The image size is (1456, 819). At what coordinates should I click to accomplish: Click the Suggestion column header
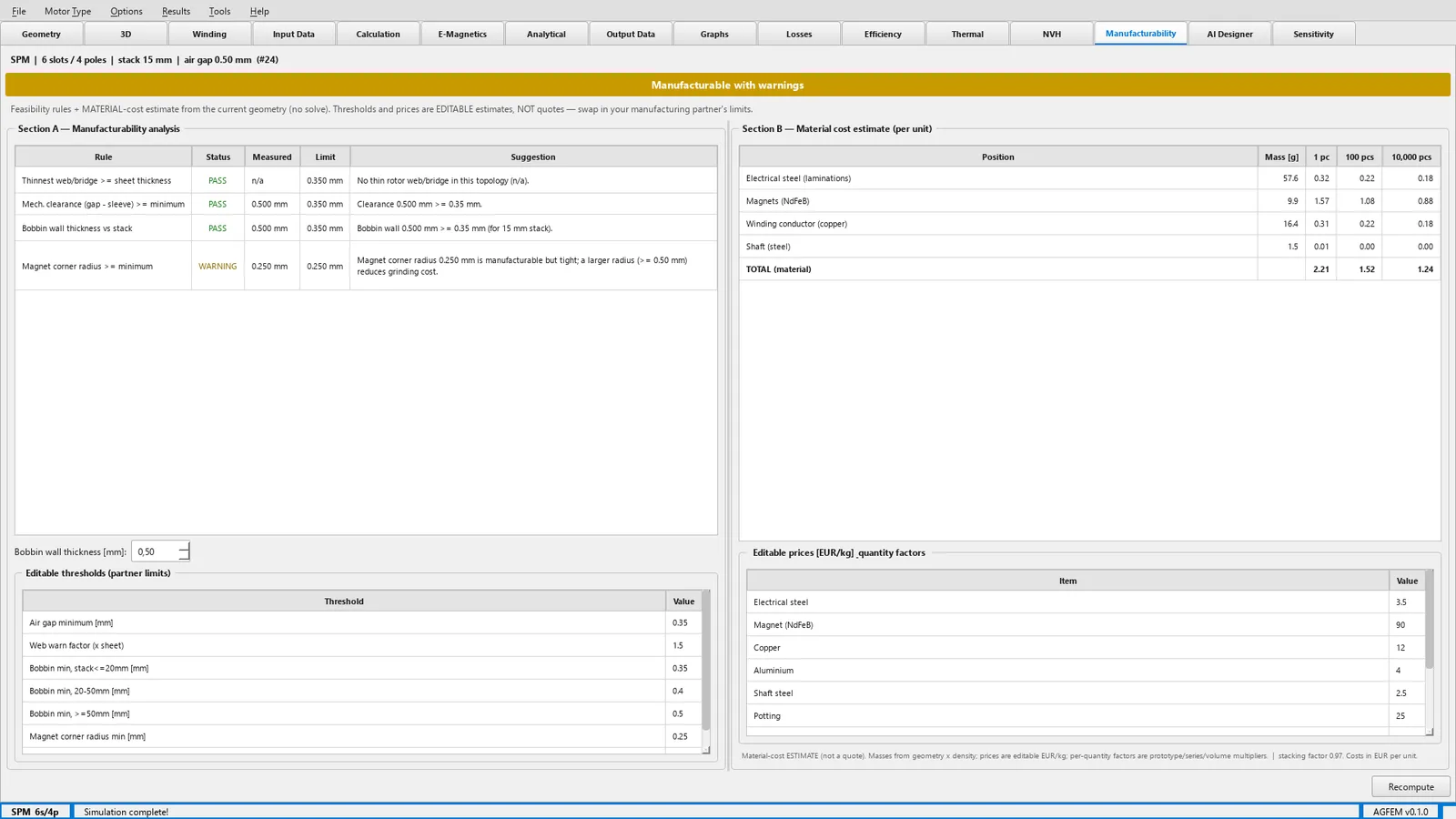pyautogui.click(x=533, y=157)
